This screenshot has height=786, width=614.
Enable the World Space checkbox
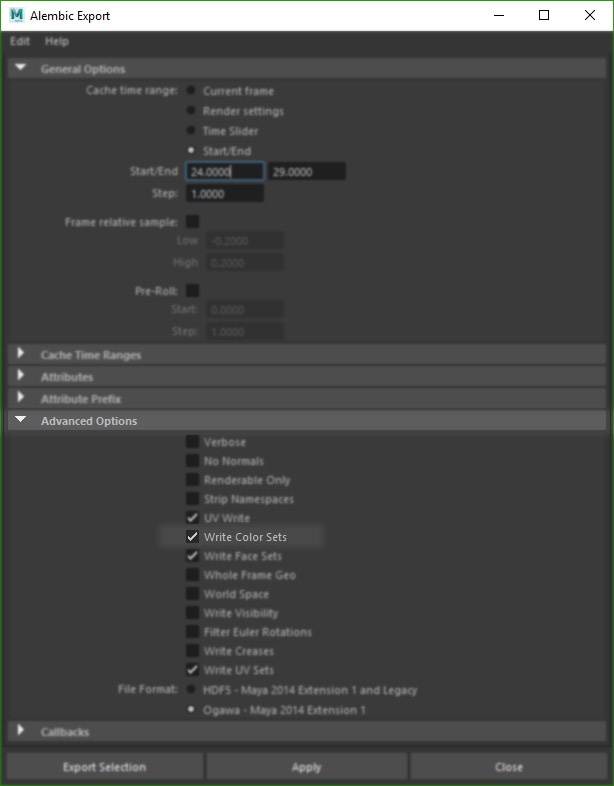[x=192, y=594]
